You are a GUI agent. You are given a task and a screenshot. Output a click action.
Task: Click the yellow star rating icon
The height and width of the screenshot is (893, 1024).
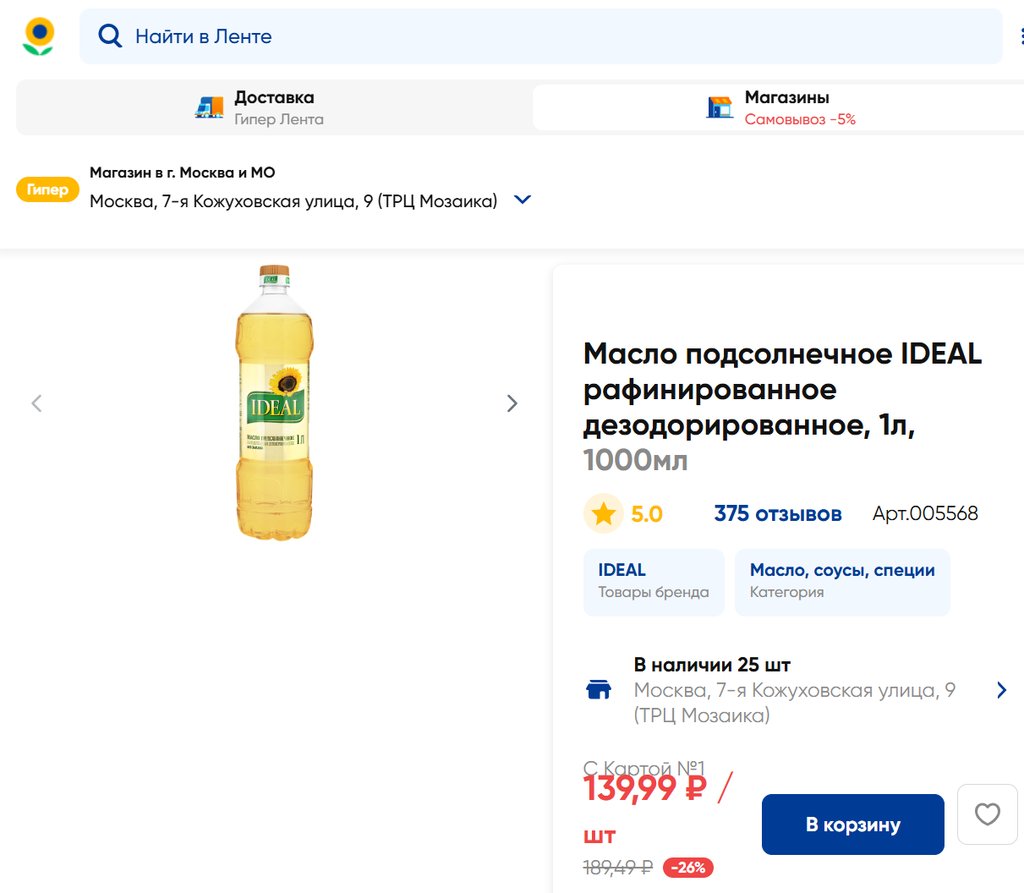point(603,514)
